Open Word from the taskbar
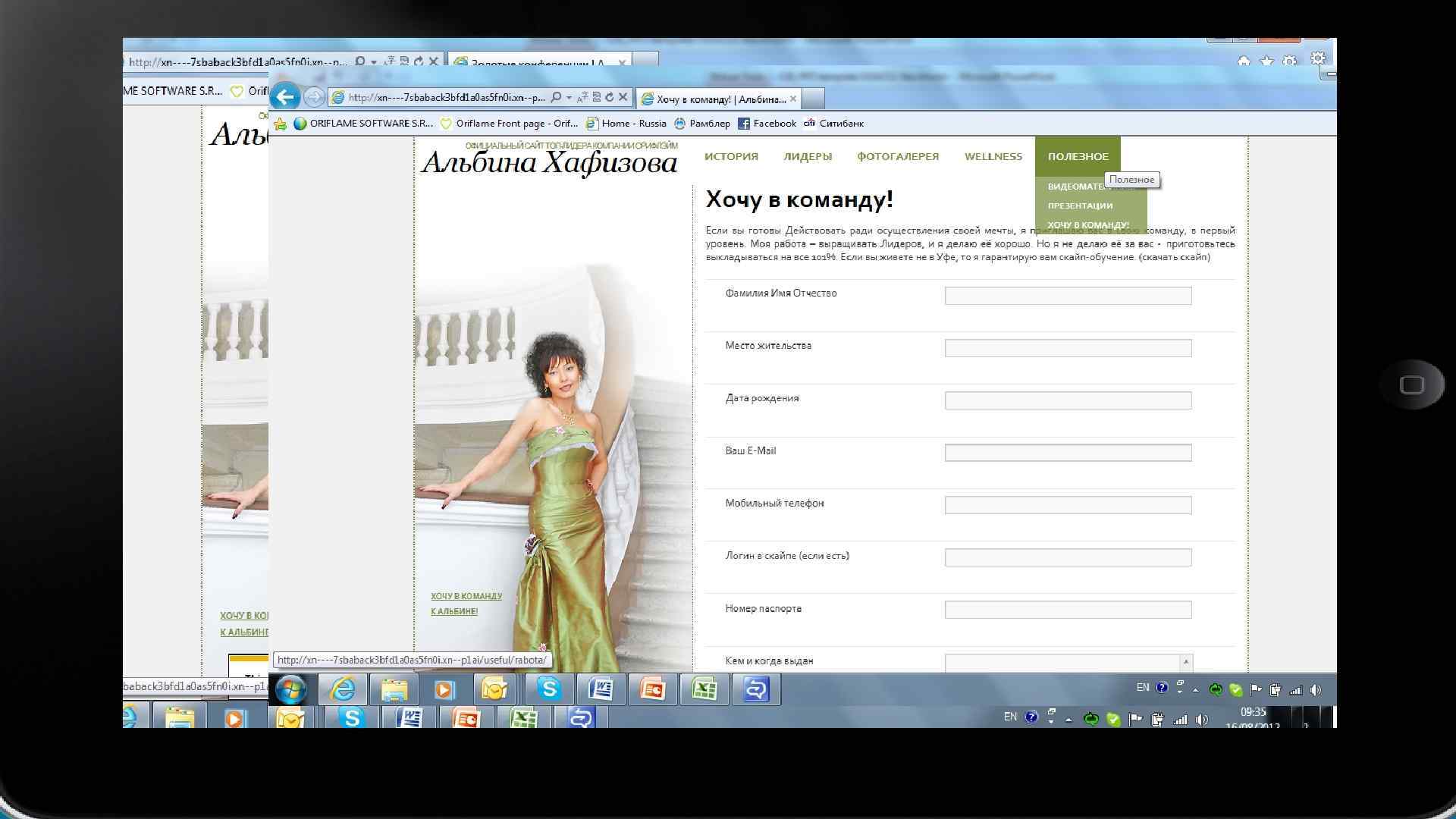The height and width of the screenshot is (819, 1456). pyautogui.click(x=601, y=689)
